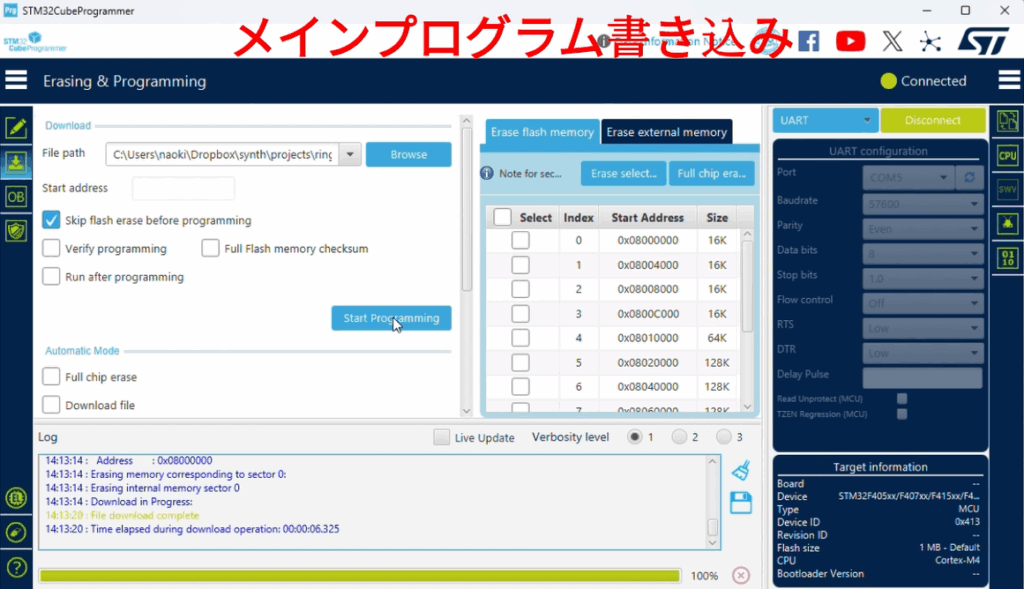Open top icon in right sidebar
The image size is (1024, 589).
pyautogui.click(x=1007, y=121)
